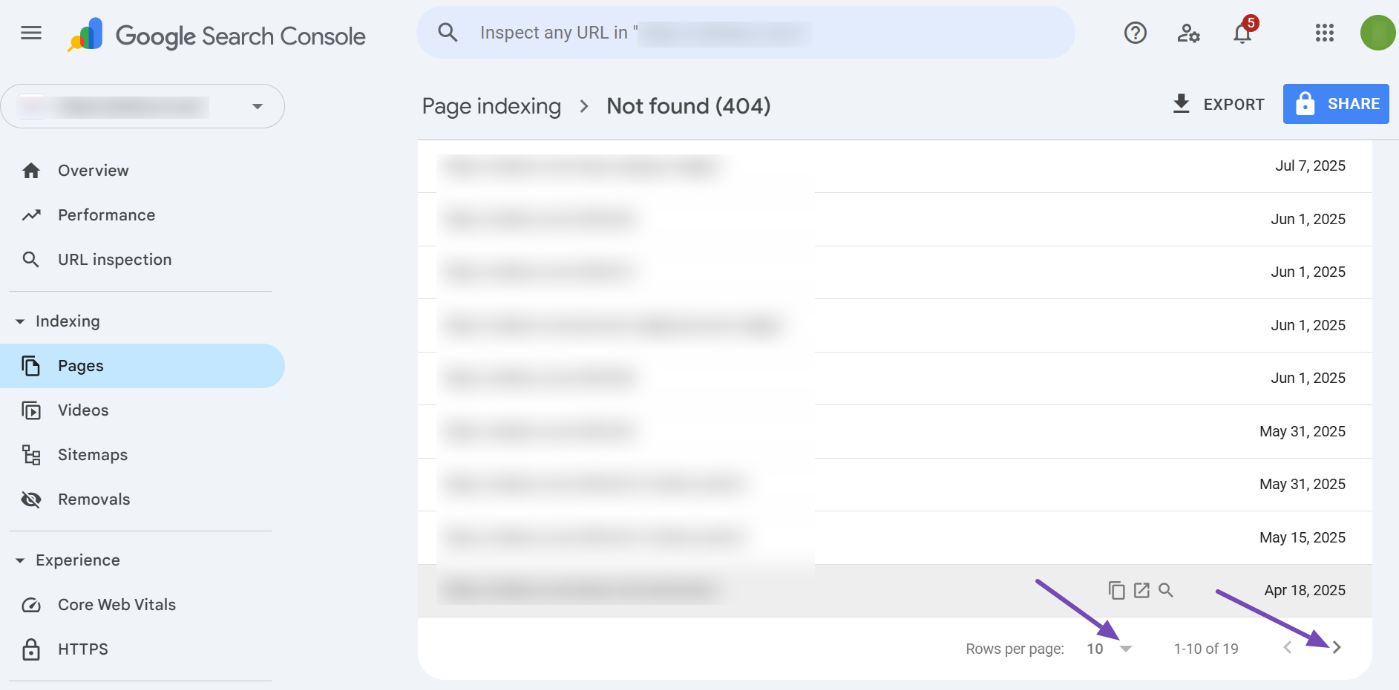Click Page indexing breadcrumb link
Screen dimensions: 1399x690
coord(491,106)
